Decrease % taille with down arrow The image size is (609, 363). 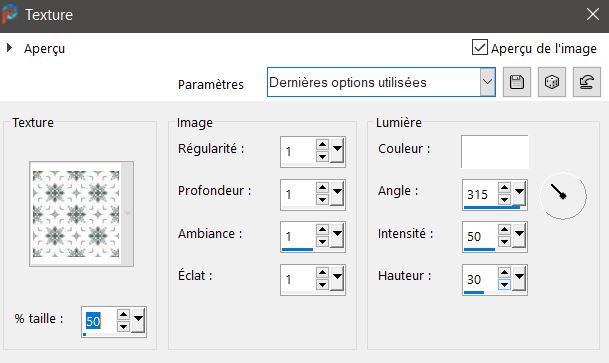(123, 327)
